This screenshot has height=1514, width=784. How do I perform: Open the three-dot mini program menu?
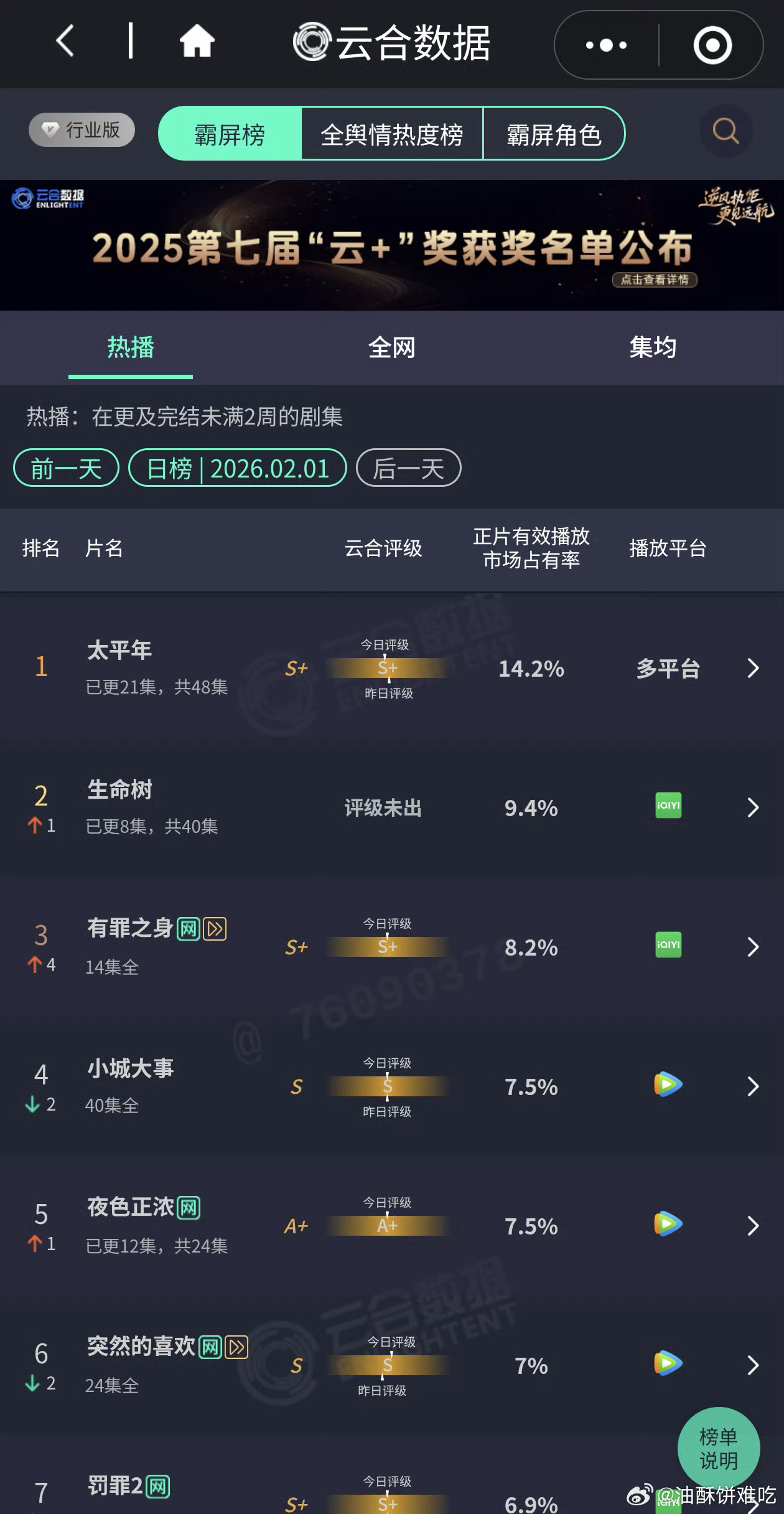tap(604, 44)
